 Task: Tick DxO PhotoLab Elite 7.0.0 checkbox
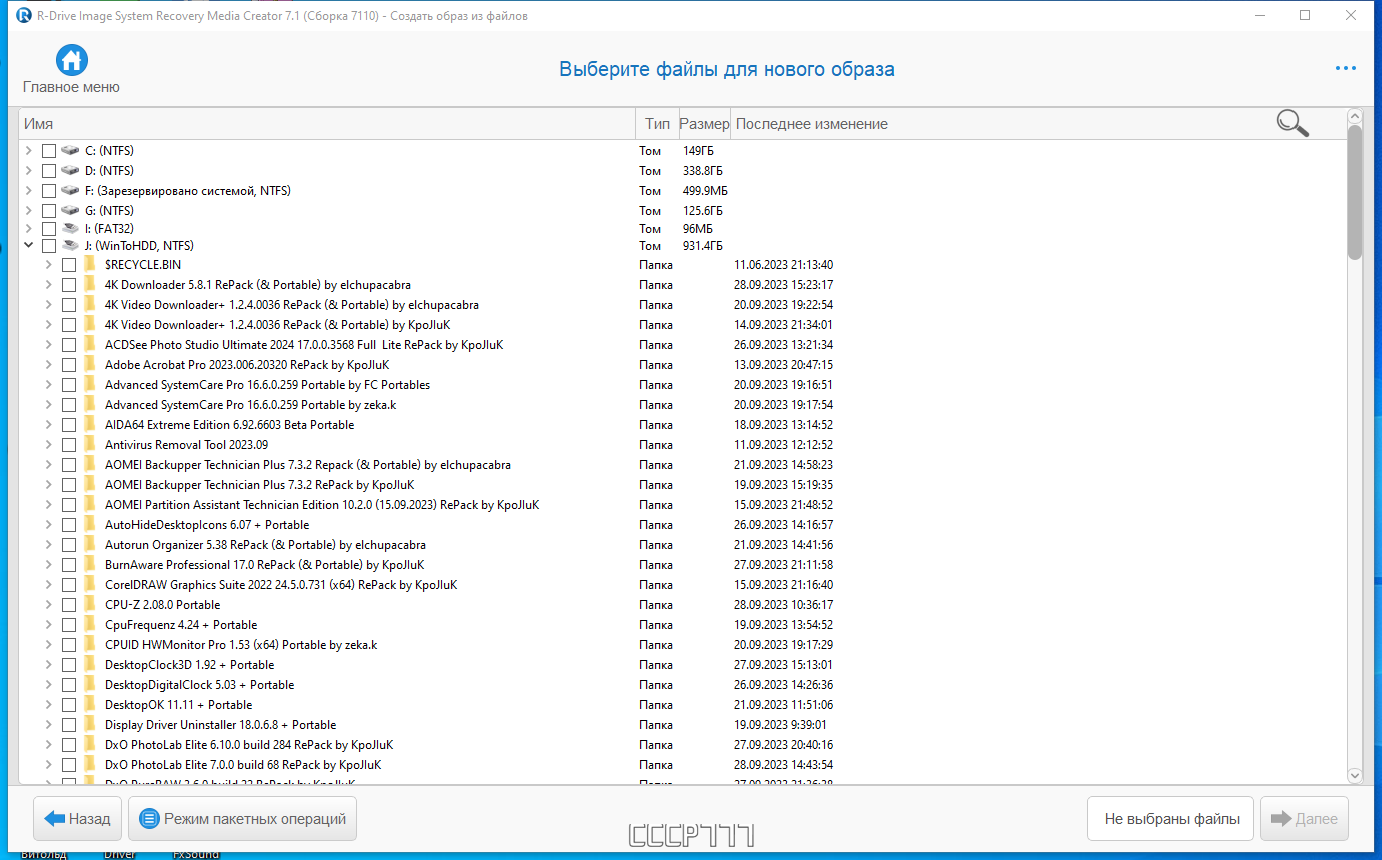[x=69, y=764]
